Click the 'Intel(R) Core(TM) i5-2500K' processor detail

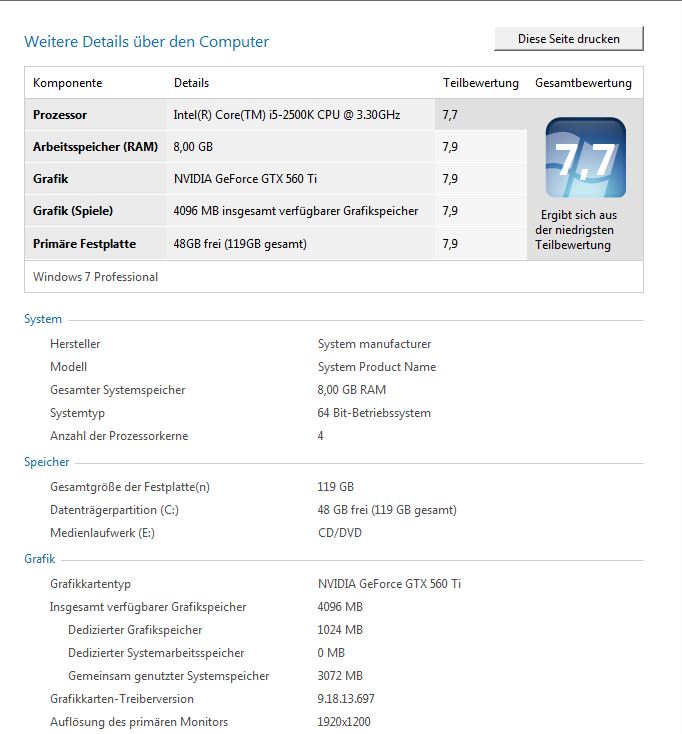tap(286, 115)
